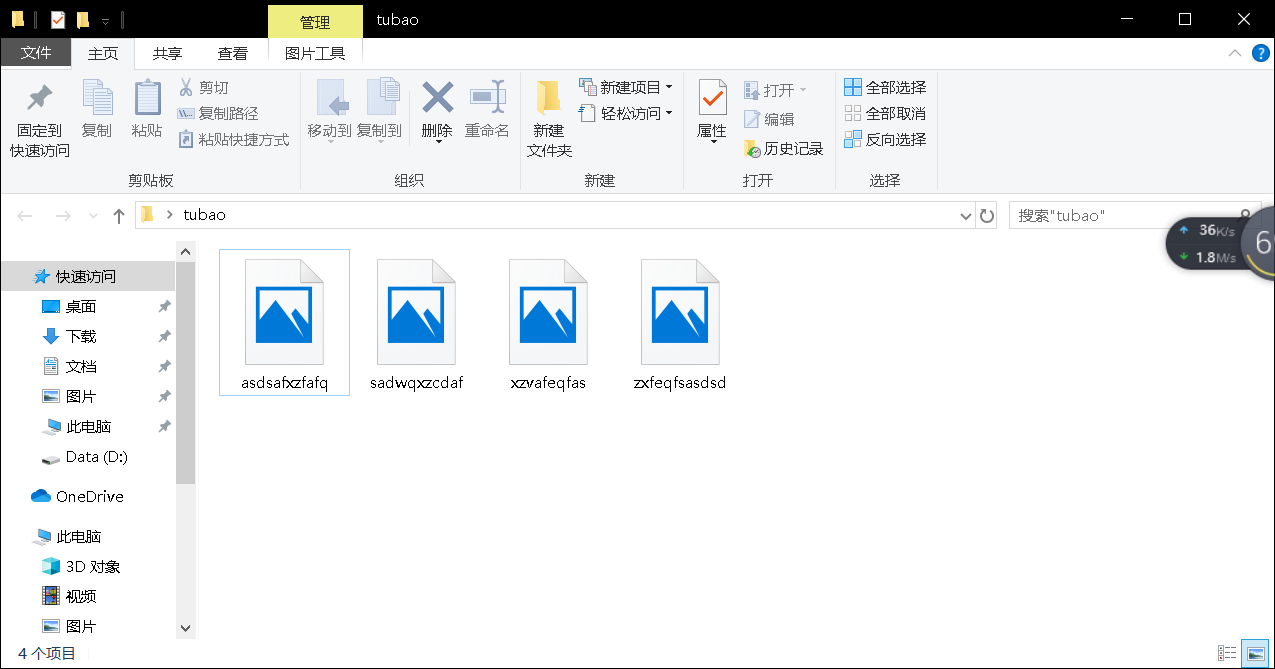Switch to the 查看 ribbon tab

(232, 52)
